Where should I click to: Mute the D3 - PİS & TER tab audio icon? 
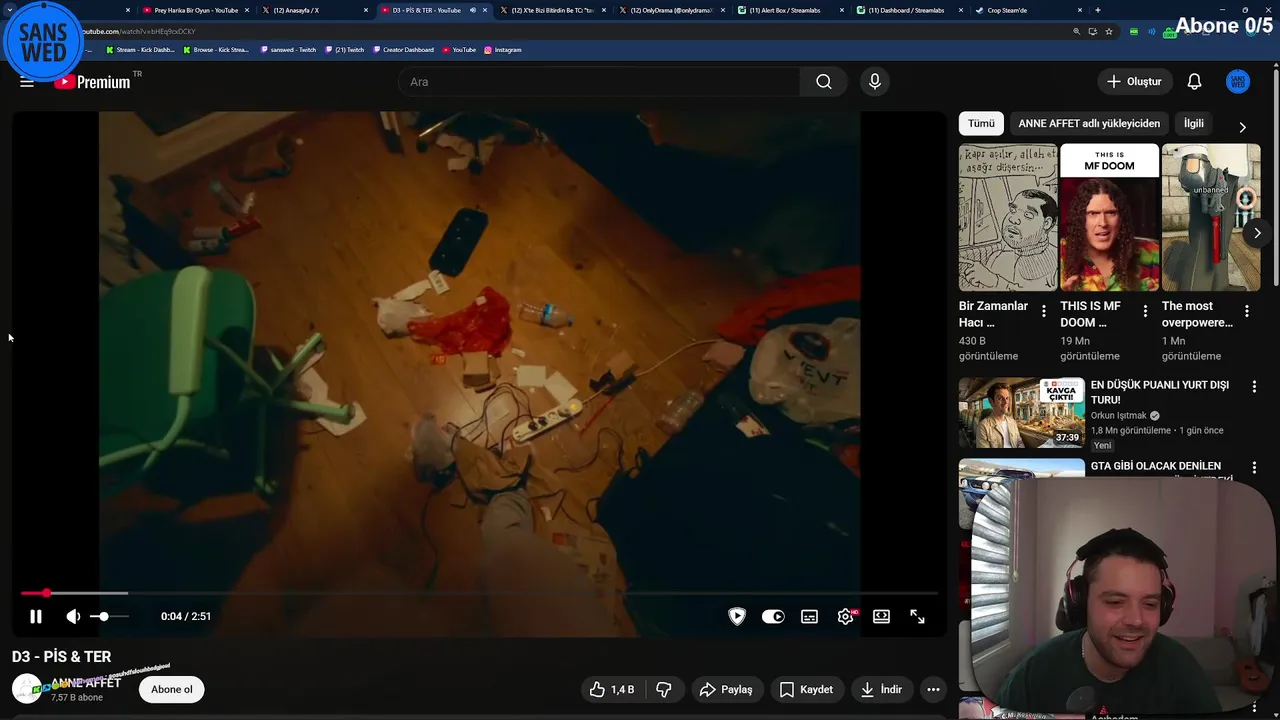point(473,10)
